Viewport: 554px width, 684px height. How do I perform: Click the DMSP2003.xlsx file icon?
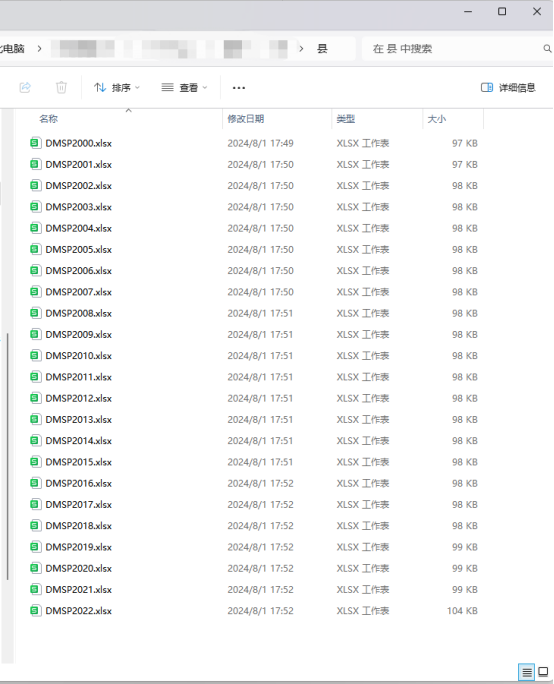(36, 207)
